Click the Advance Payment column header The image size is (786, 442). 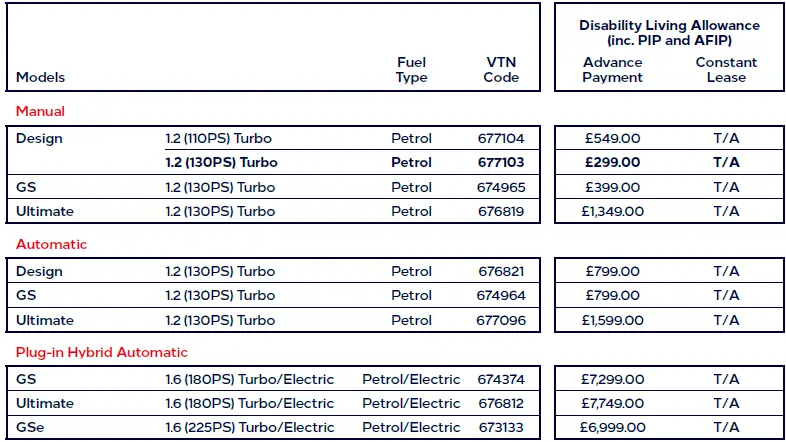(x=612, y=70)
